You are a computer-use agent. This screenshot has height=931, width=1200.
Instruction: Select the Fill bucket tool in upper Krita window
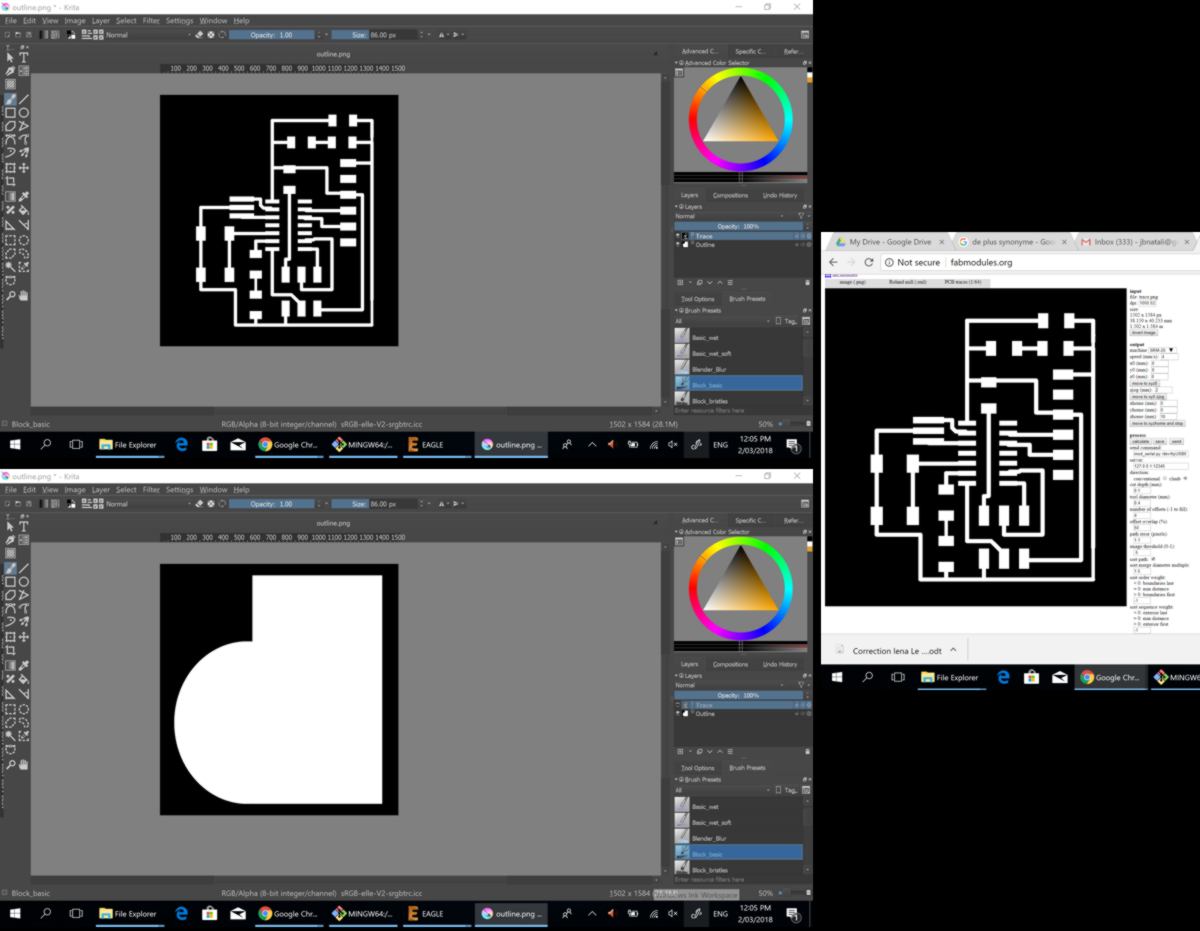click(x=25, y=210)
